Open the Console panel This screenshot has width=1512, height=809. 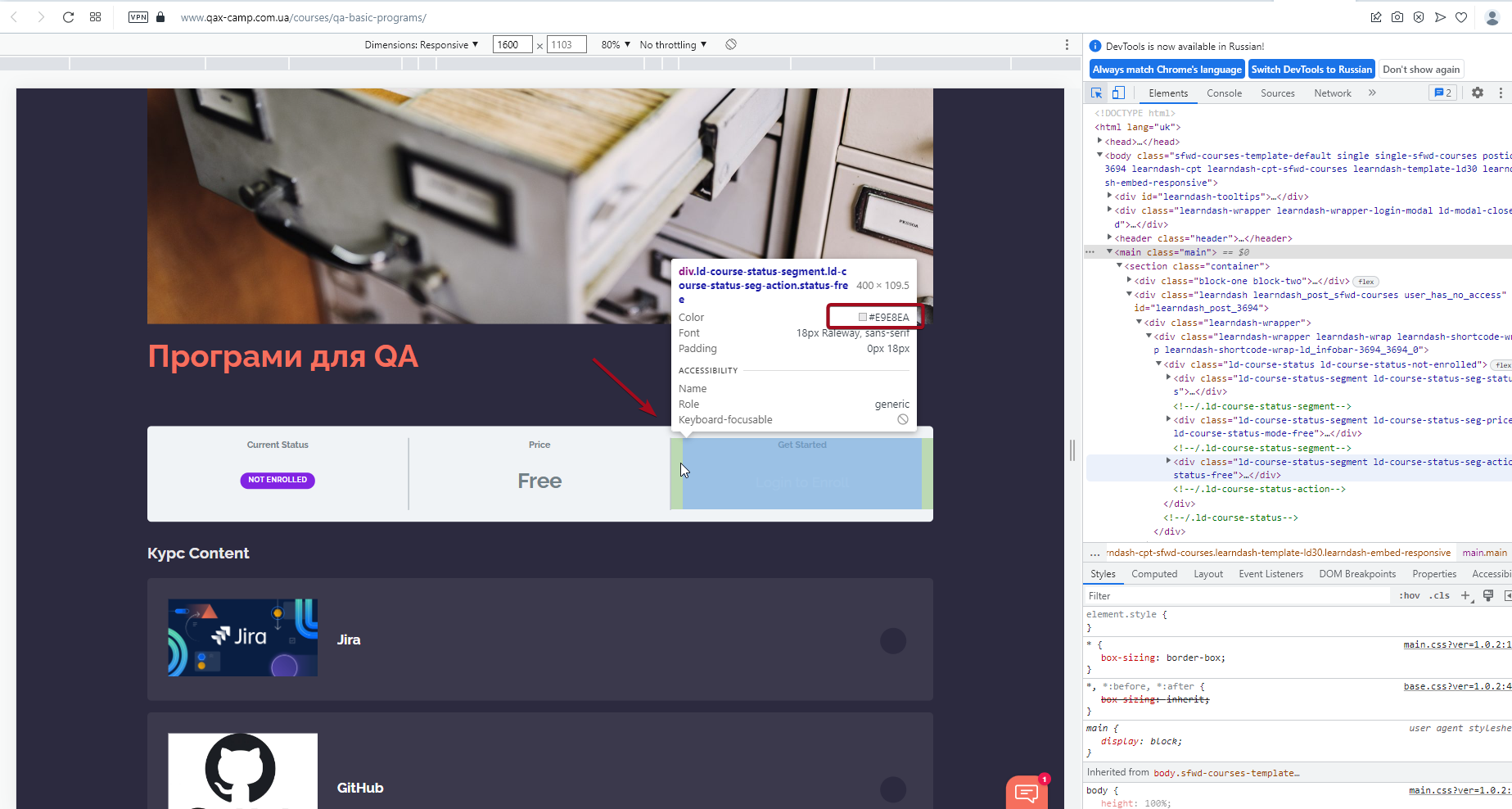pos(1224,93)
